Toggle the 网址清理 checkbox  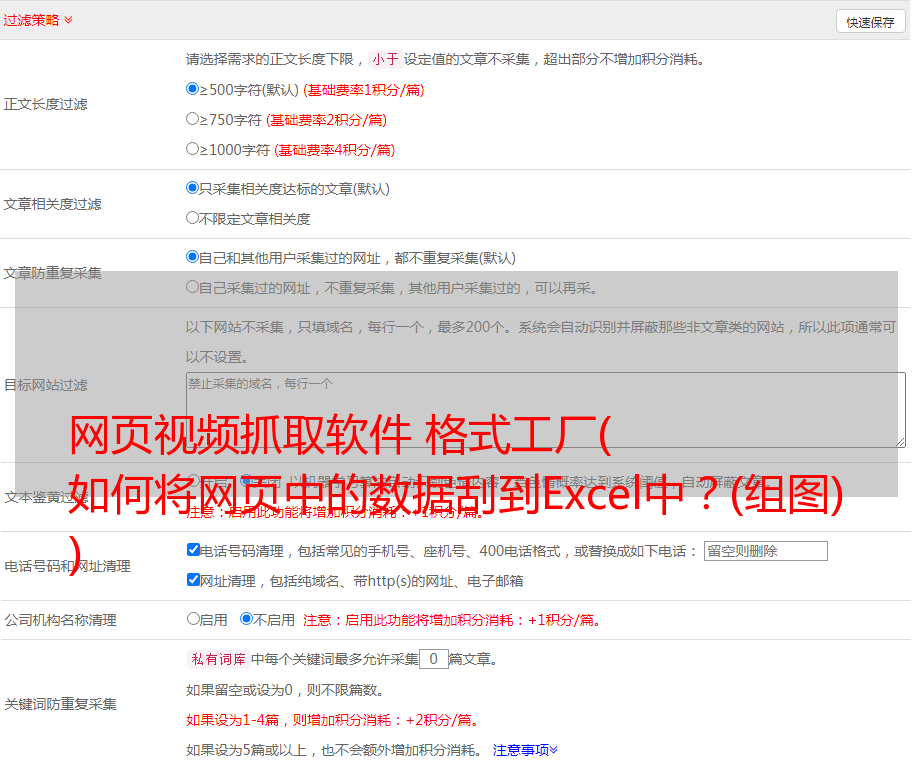(x=193, y=579)
